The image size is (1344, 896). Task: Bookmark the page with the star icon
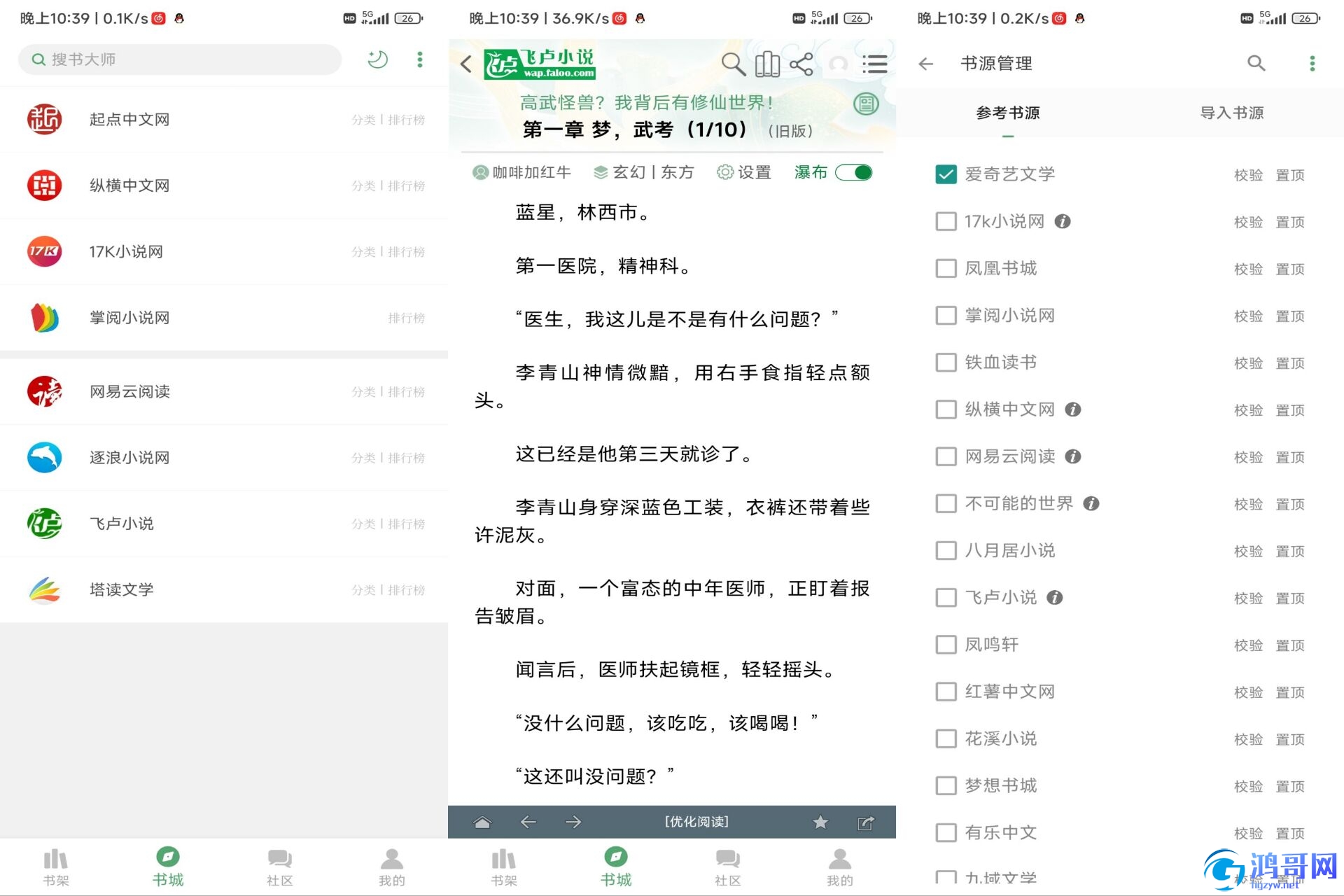tap(820, 822)
